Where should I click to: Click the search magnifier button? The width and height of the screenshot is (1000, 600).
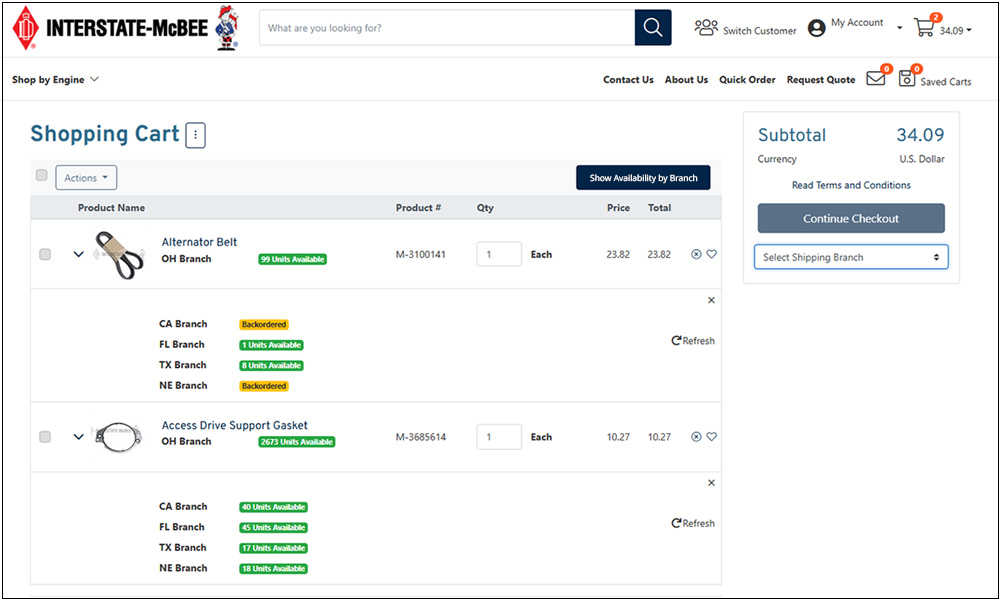point(652,27)
